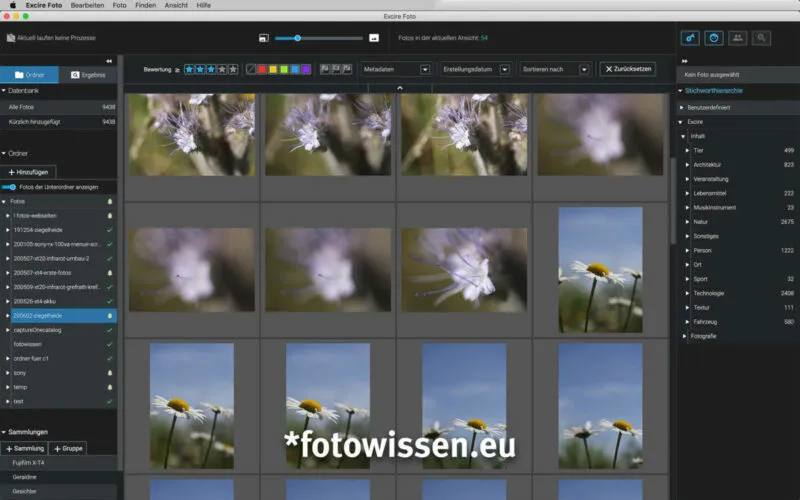Open the circular analysis panel icon
Viewport: 800px width, 500px height.
coord(714,38)
